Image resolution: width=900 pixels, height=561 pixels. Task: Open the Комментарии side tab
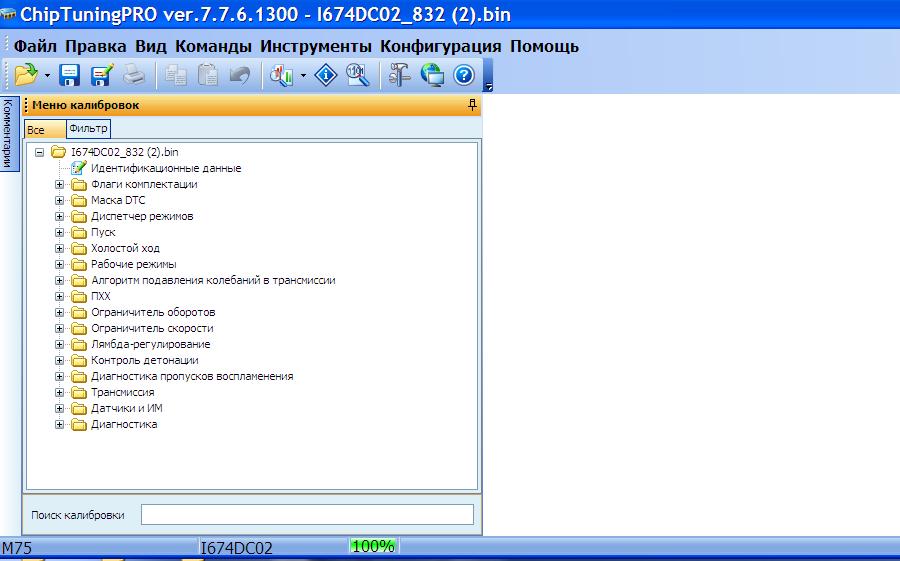(x=9, y=133)
